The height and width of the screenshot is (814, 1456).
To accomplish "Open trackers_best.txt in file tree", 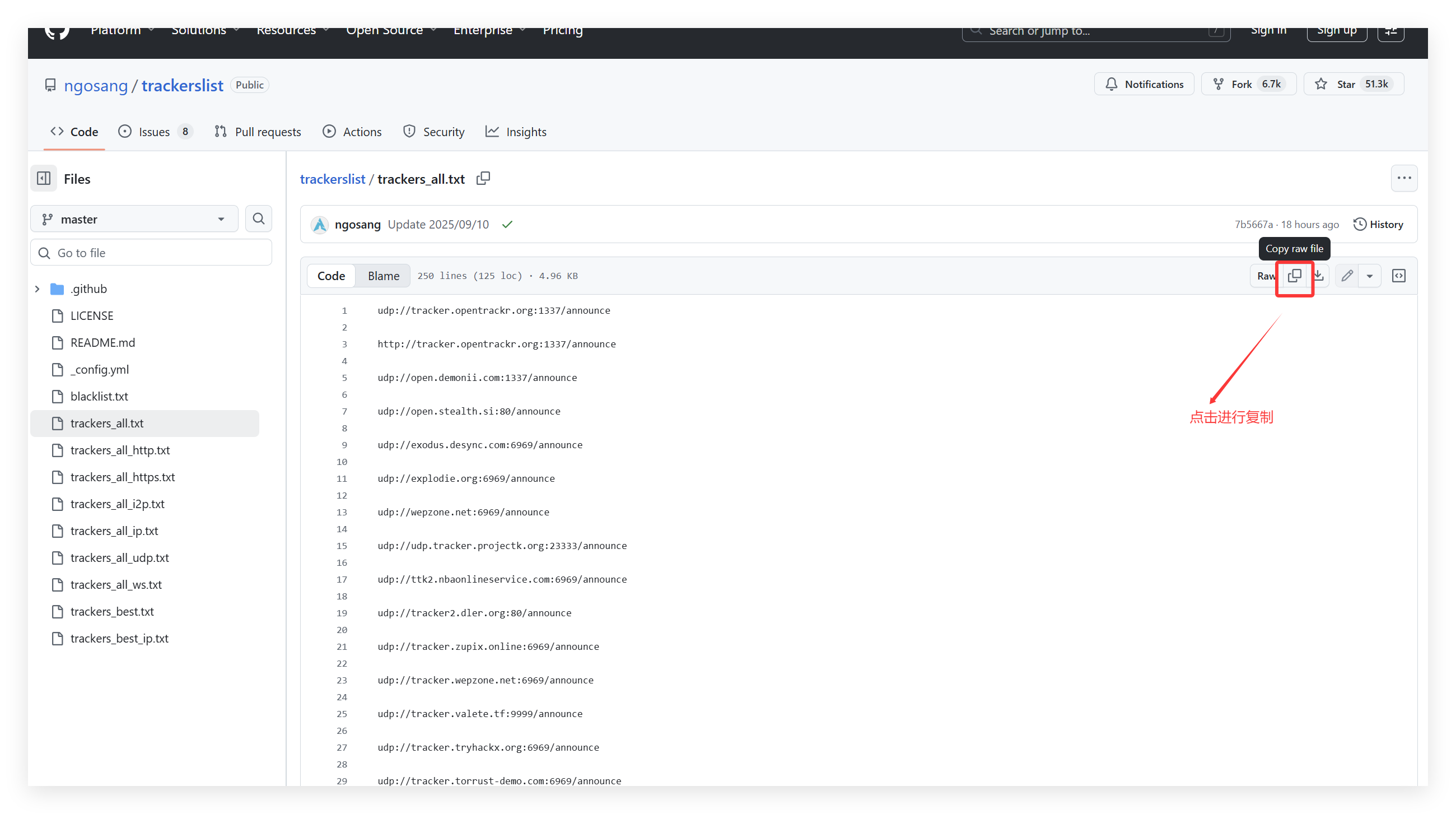I will [112, 612].
